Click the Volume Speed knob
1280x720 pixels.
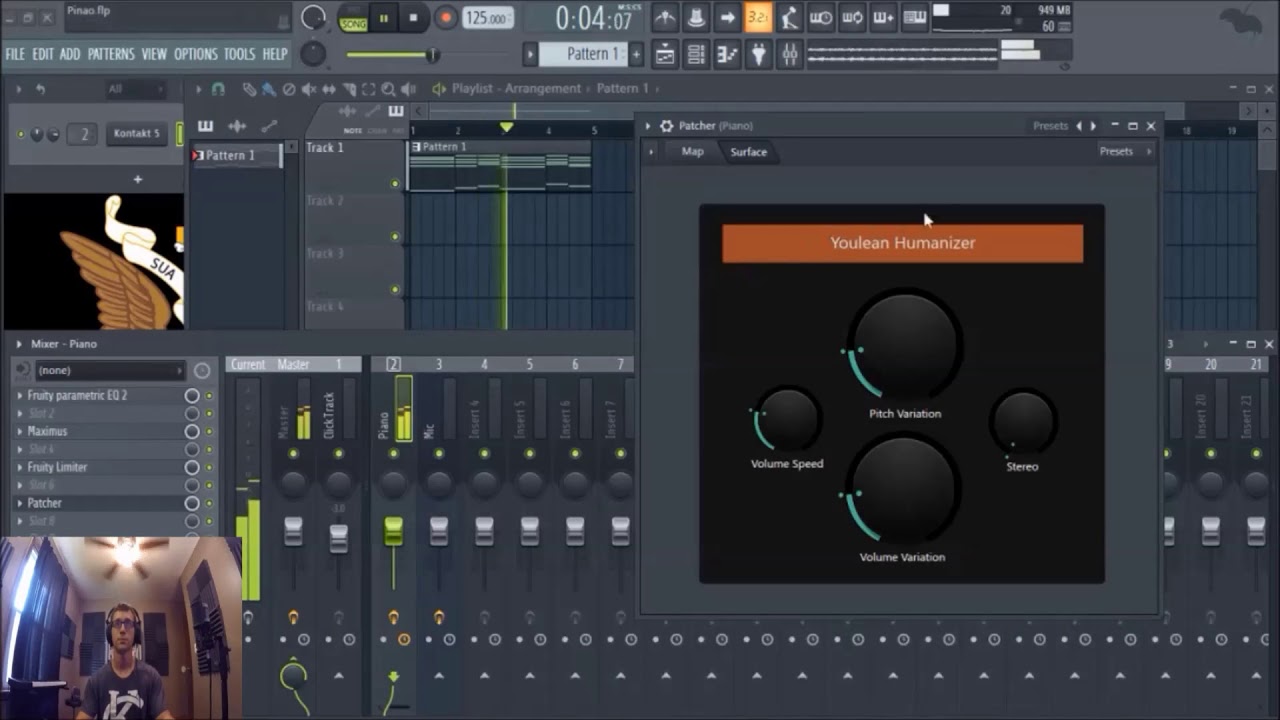(787, 418)
